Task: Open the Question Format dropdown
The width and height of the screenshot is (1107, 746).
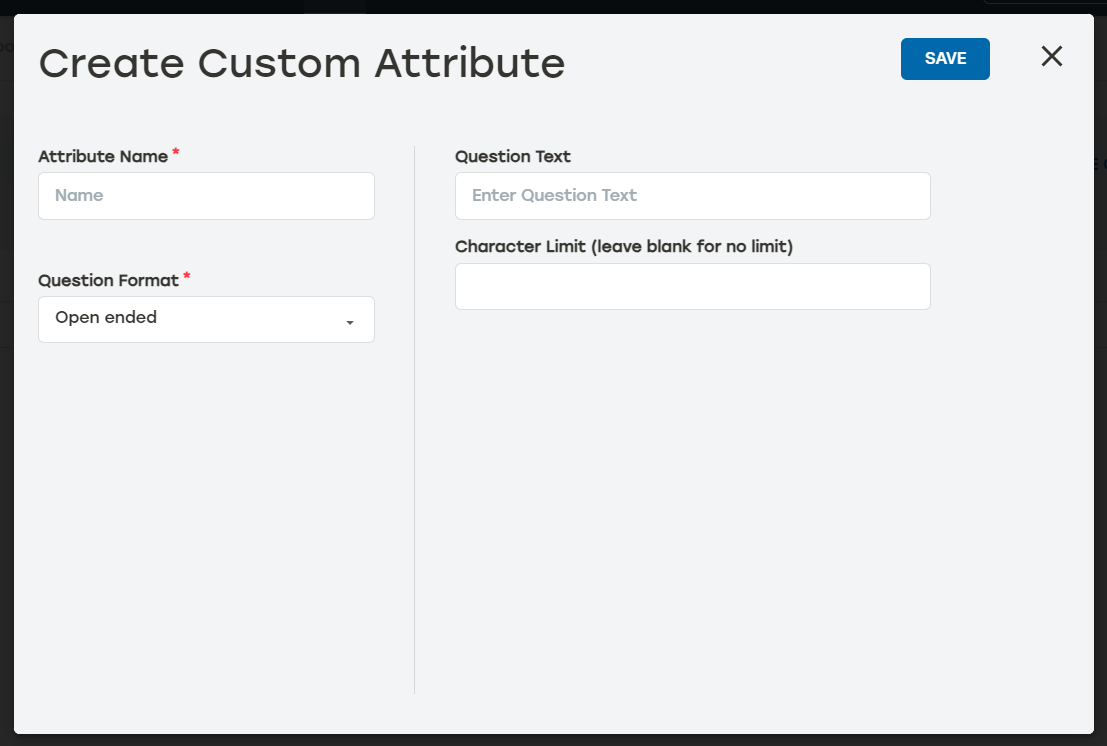Action: (x=206, y=319)
